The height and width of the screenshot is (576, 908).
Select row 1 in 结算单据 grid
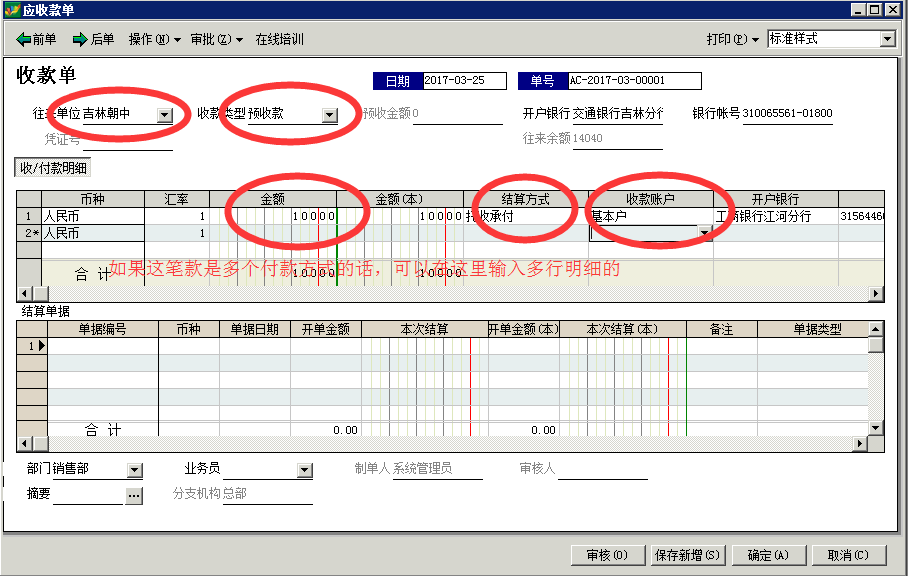click(32, 346)
